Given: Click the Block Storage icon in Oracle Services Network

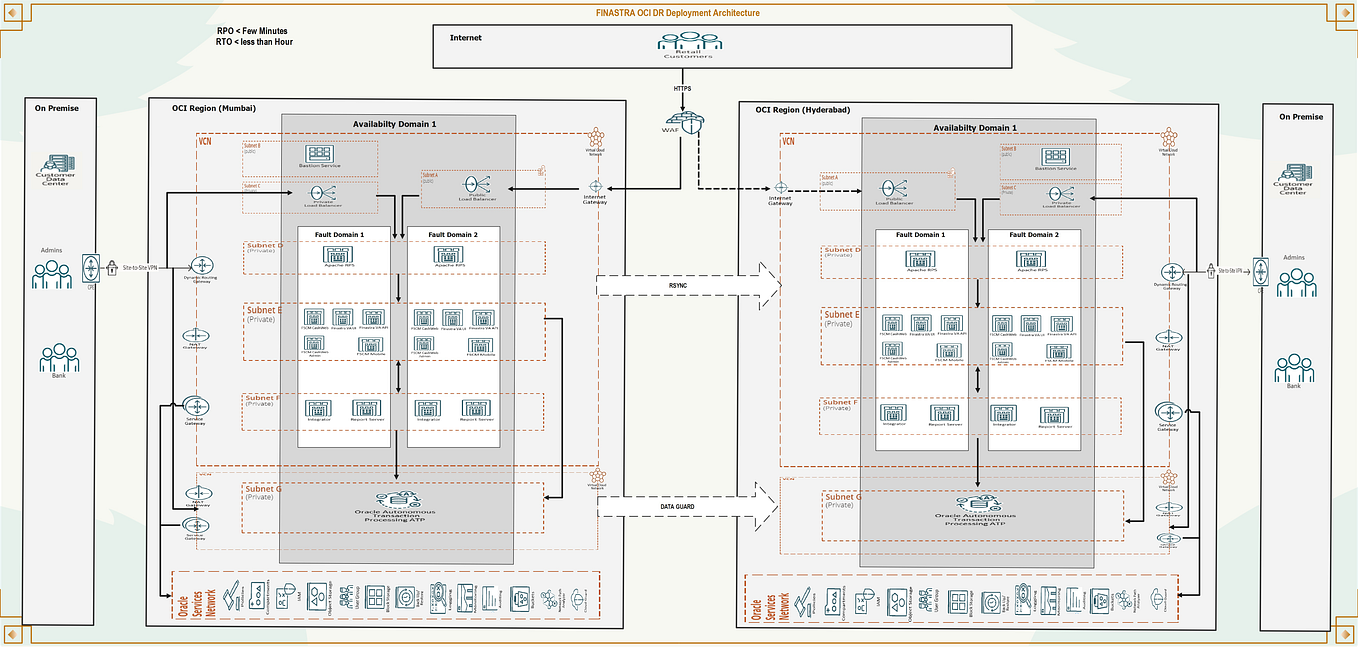Looking at the screenshot, I should pos(375,596).
